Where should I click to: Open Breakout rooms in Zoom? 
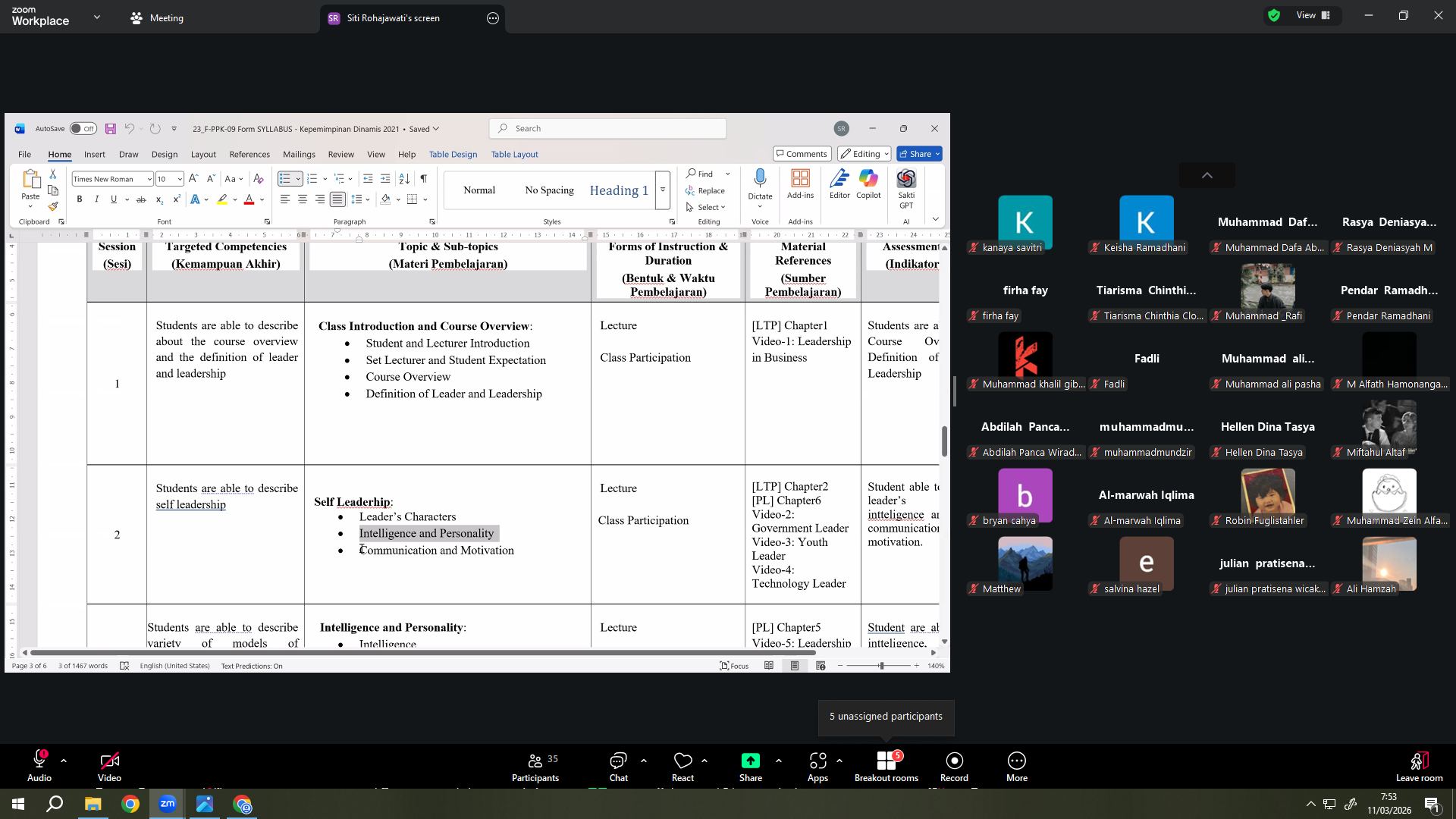[x=886, y=767]
